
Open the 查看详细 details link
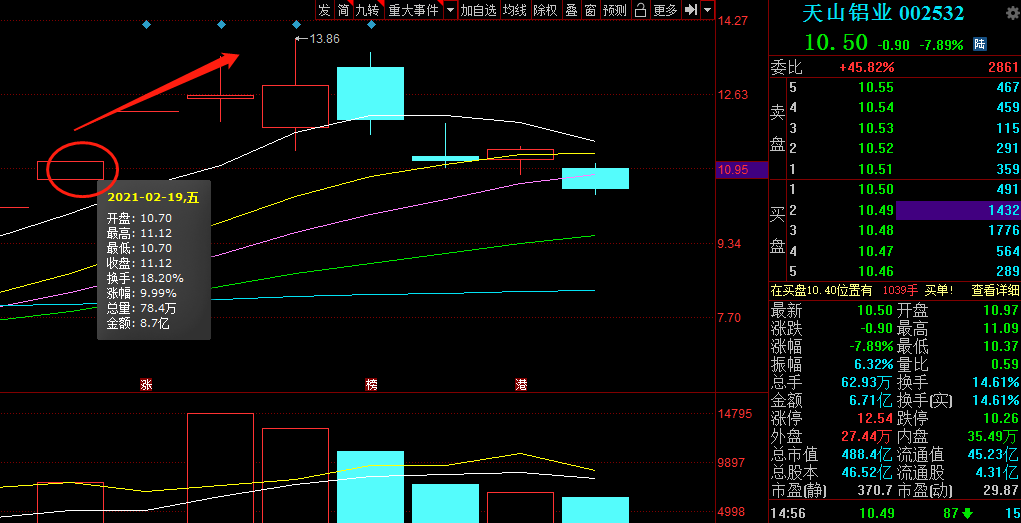tap(995, 290)
